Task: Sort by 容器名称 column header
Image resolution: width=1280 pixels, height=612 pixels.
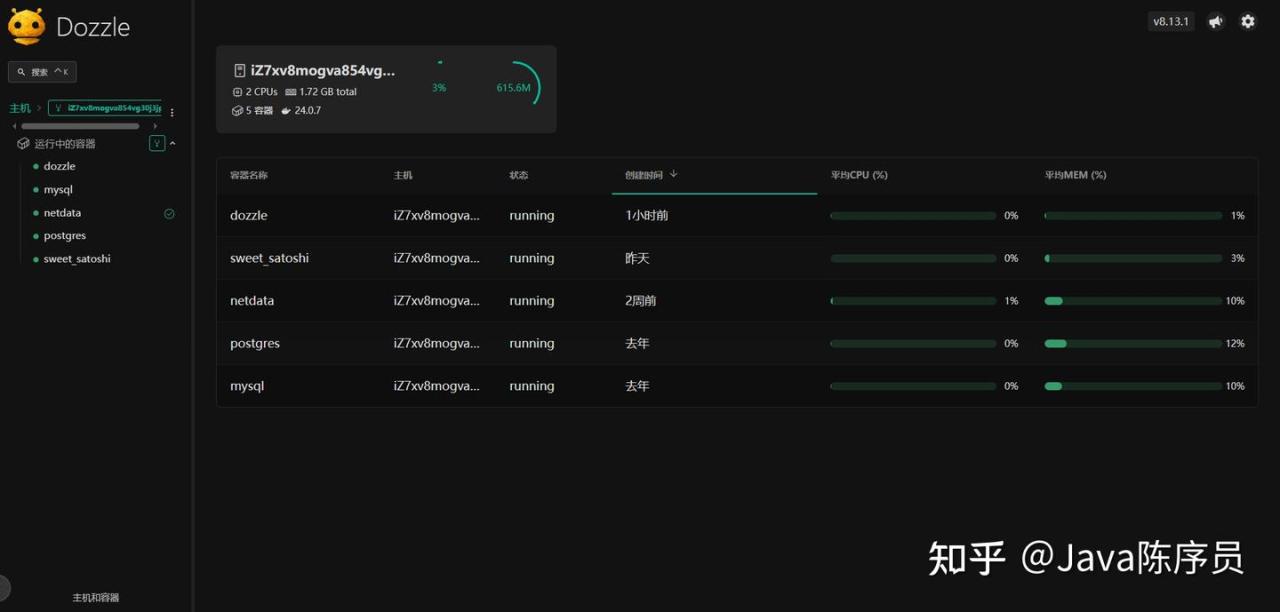Action: 249,175
